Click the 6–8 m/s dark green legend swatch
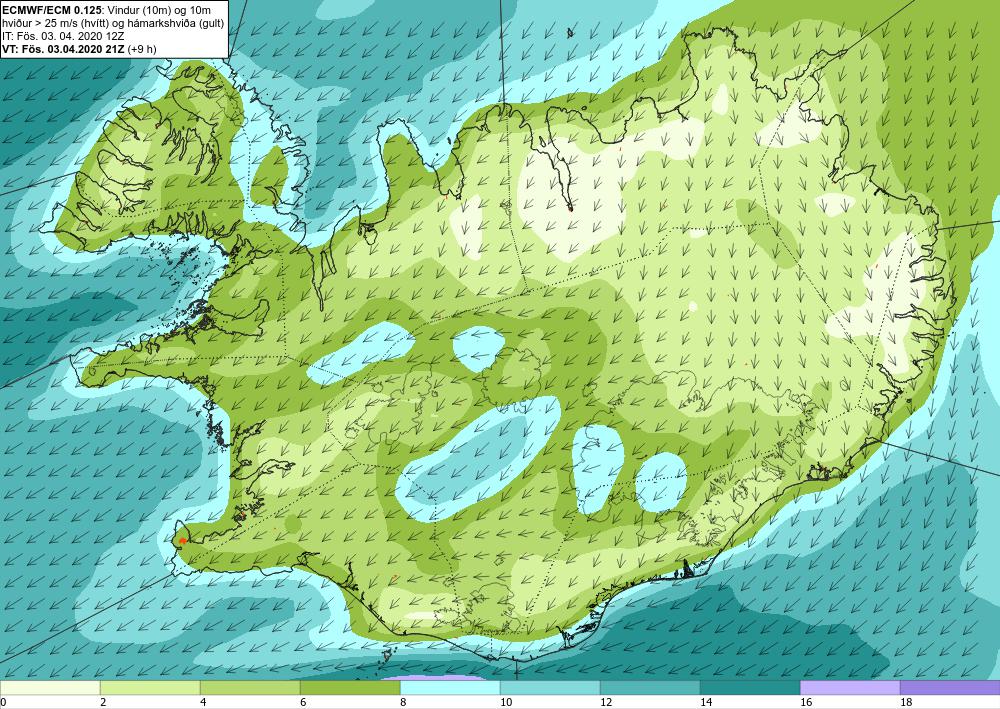Image resolution: width=1000 pixels, height=709 pixels. pos(350,688)
